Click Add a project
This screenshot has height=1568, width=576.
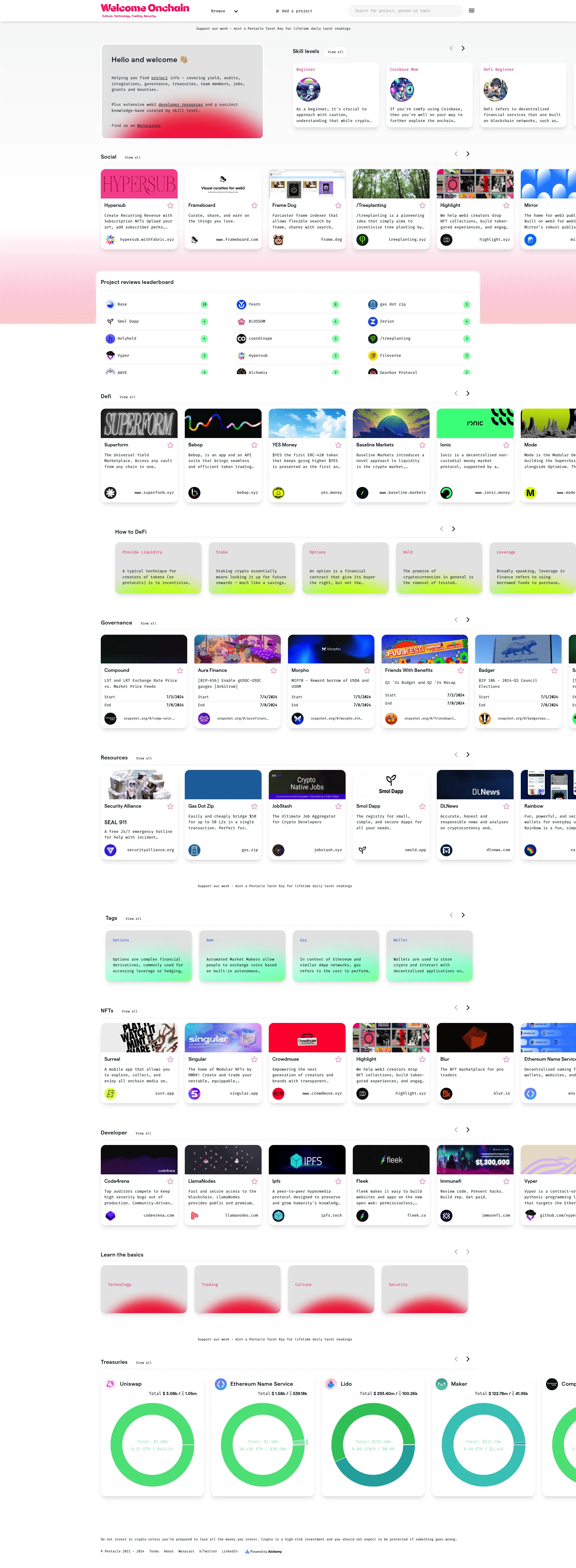(294, 11)
